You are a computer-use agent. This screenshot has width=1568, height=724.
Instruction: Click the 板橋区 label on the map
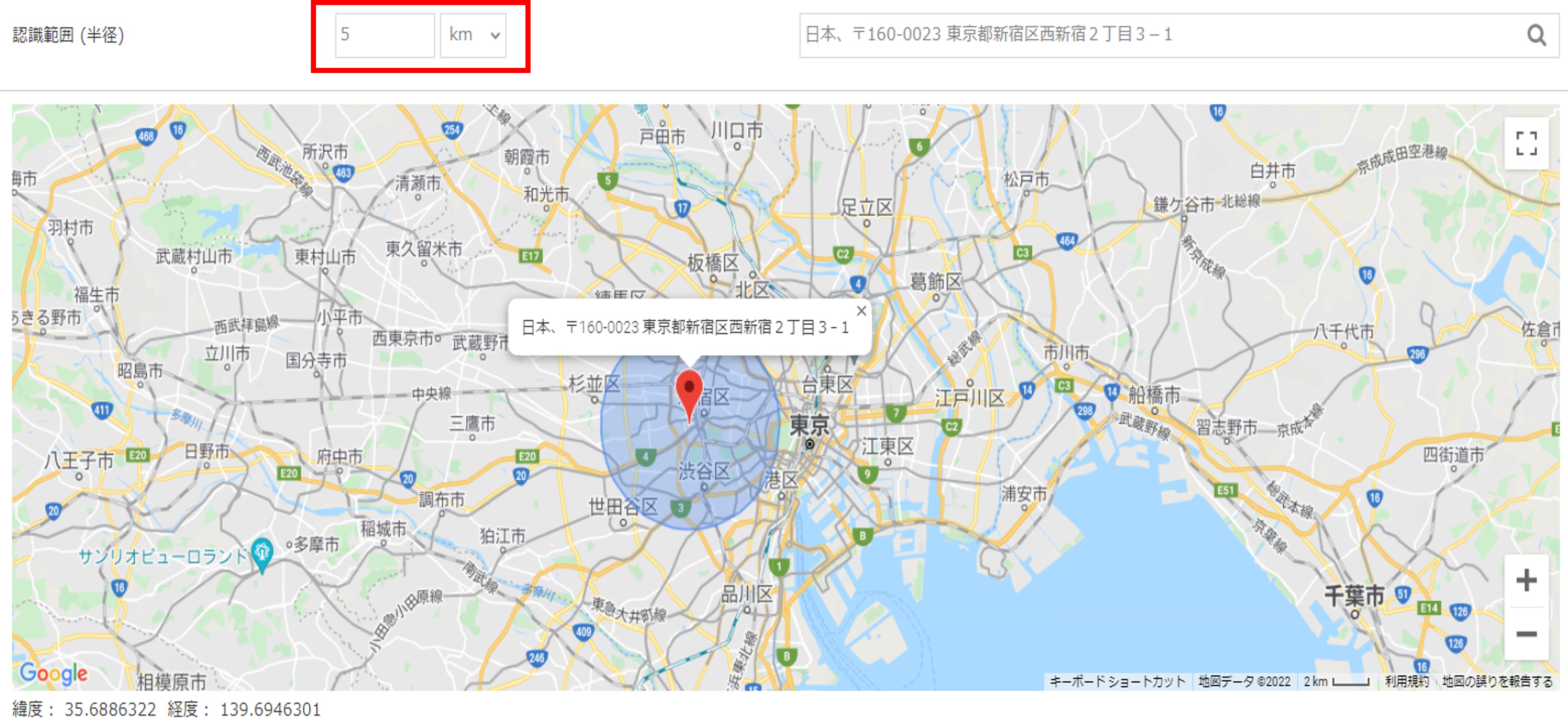[713, 264]
